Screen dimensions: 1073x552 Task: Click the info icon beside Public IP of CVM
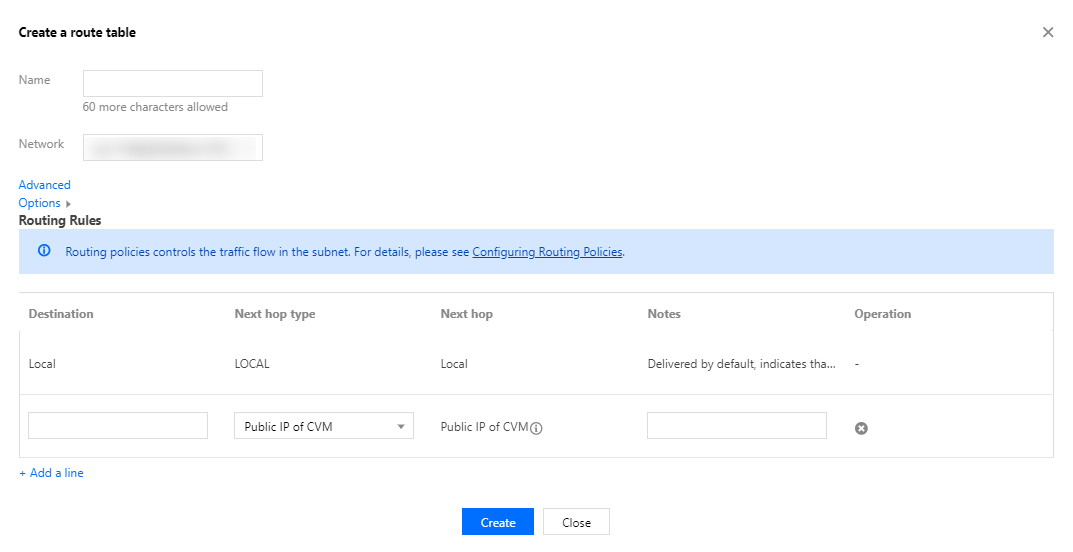pyautogui.click(x=537, y=428)
